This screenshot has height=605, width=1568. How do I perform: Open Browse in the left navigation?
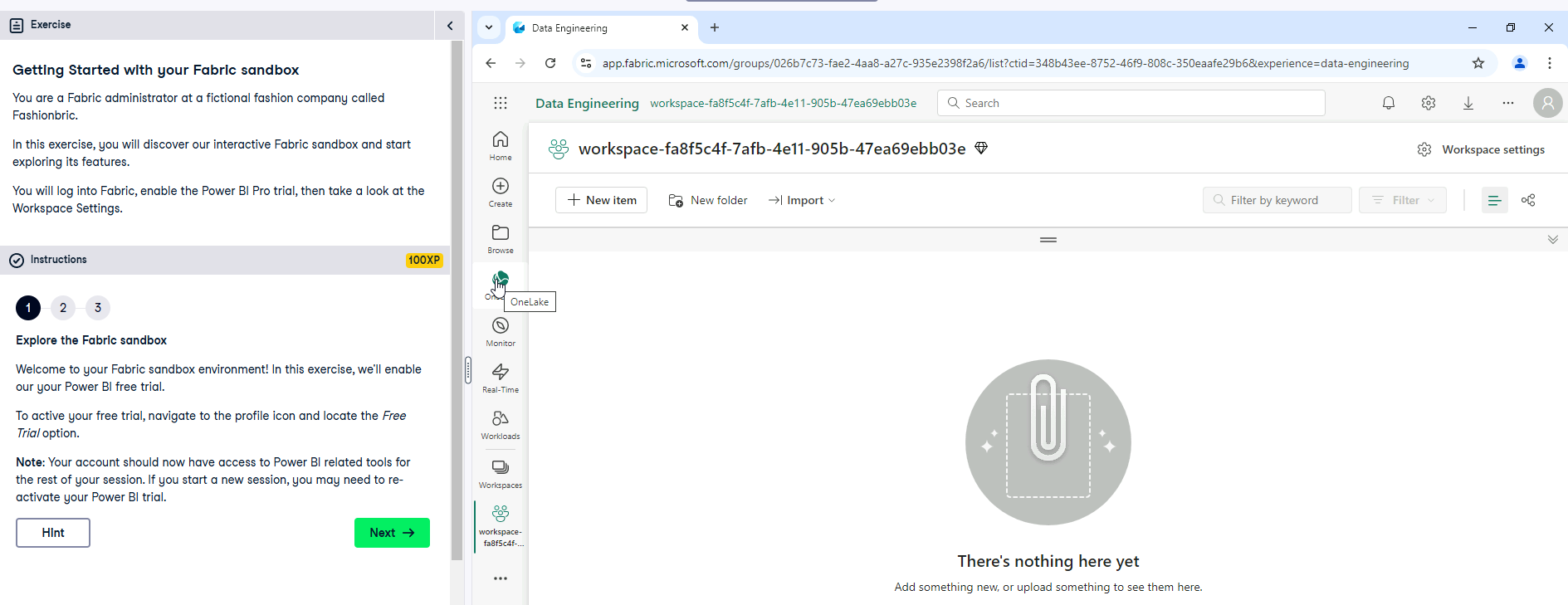tap(501, 238)
